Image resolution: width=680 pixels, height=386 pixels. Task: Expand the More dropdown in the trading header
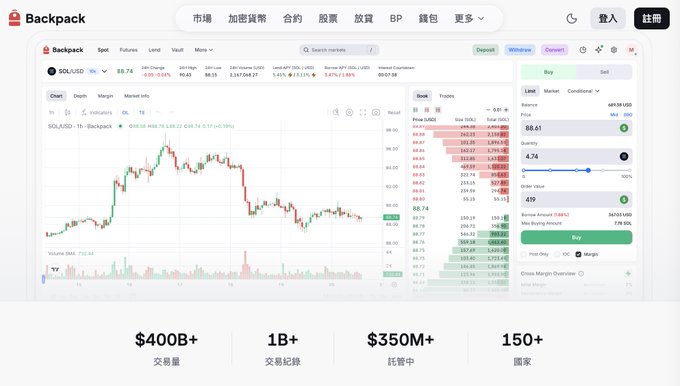click(x=203, y=50)
